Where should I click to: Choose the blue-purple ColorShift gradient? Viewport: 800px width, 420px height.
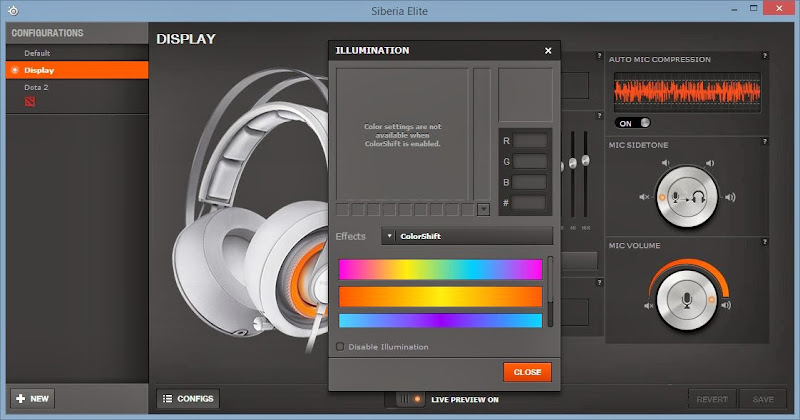pyautogui.click(x=440, y=320)
